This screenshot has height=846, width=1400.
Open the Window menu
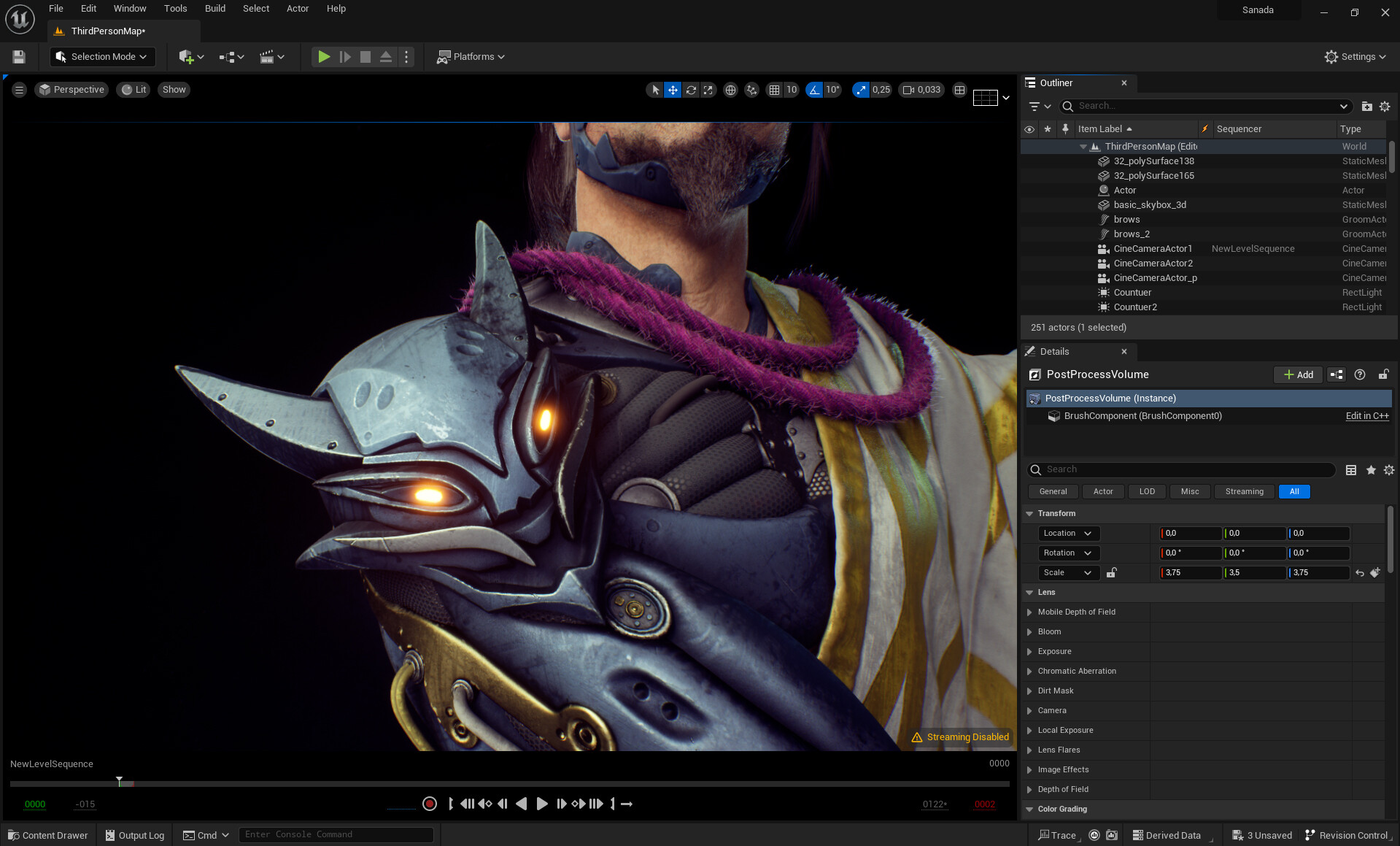[130, 9]
